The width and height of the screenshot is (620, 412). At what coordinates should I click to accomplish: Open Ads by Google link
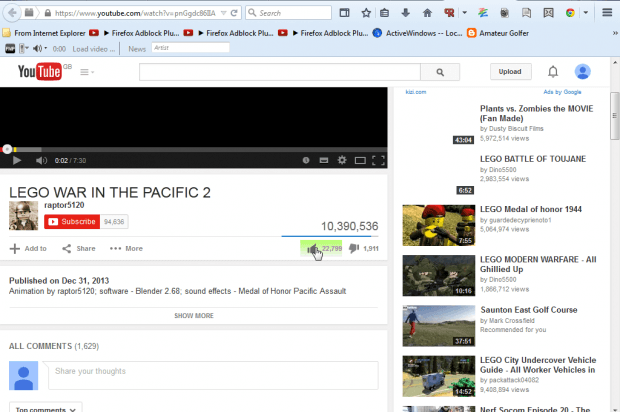pos(562,92)
